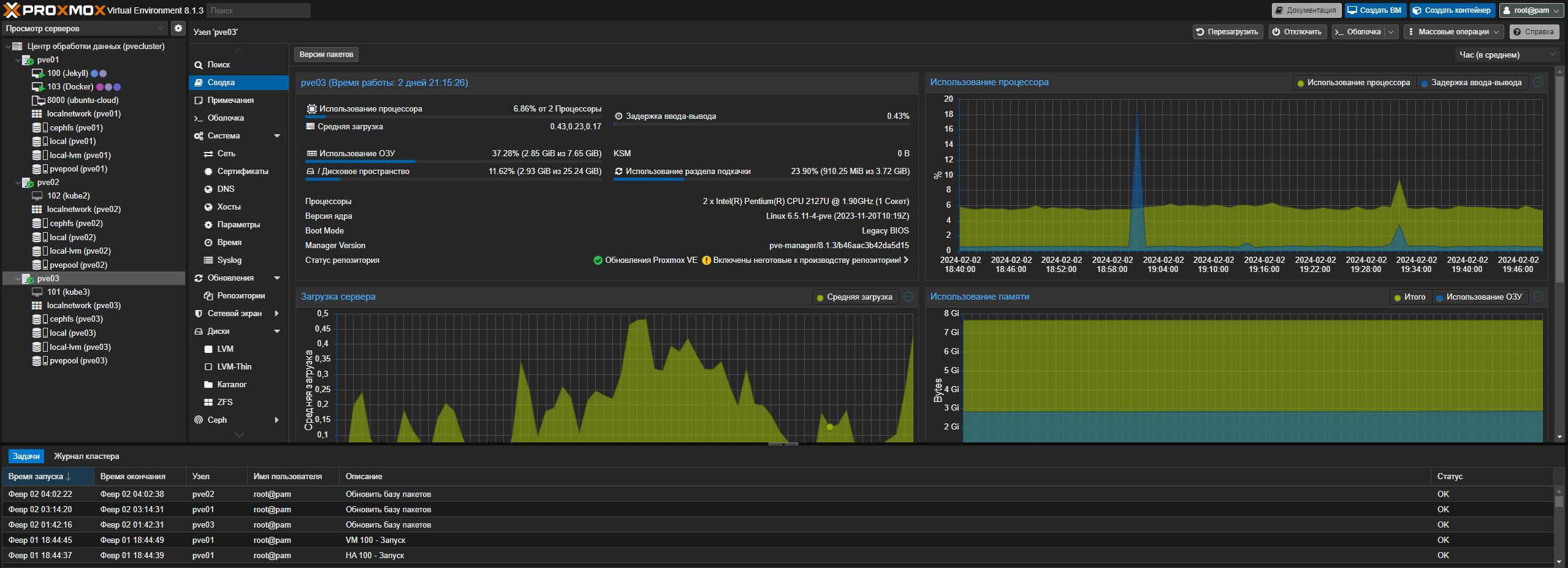Viewport: 1568px width, 568px height.
Task: Click the Help (Справка) button
Action: point(1534,32)
